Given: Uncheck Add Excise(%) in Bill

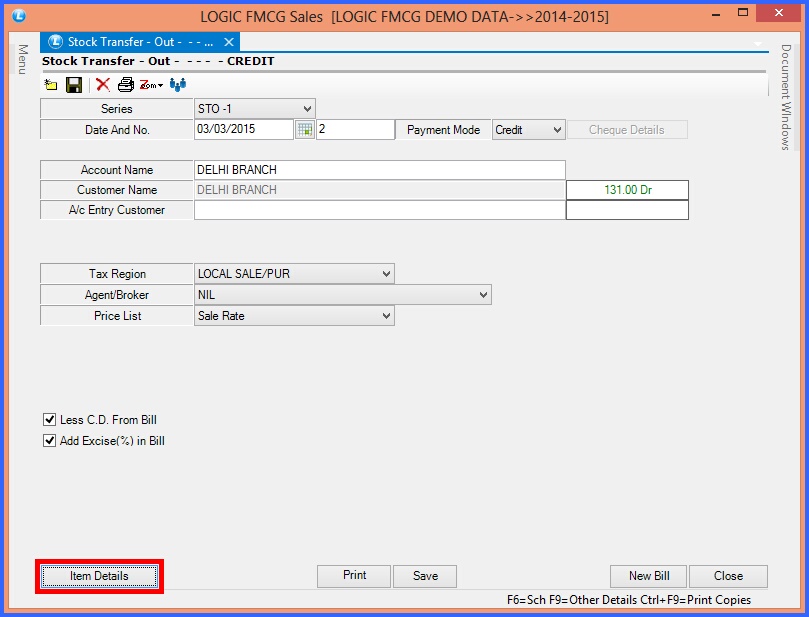Looking at the screenshot, I should click(x=50, y=441).
